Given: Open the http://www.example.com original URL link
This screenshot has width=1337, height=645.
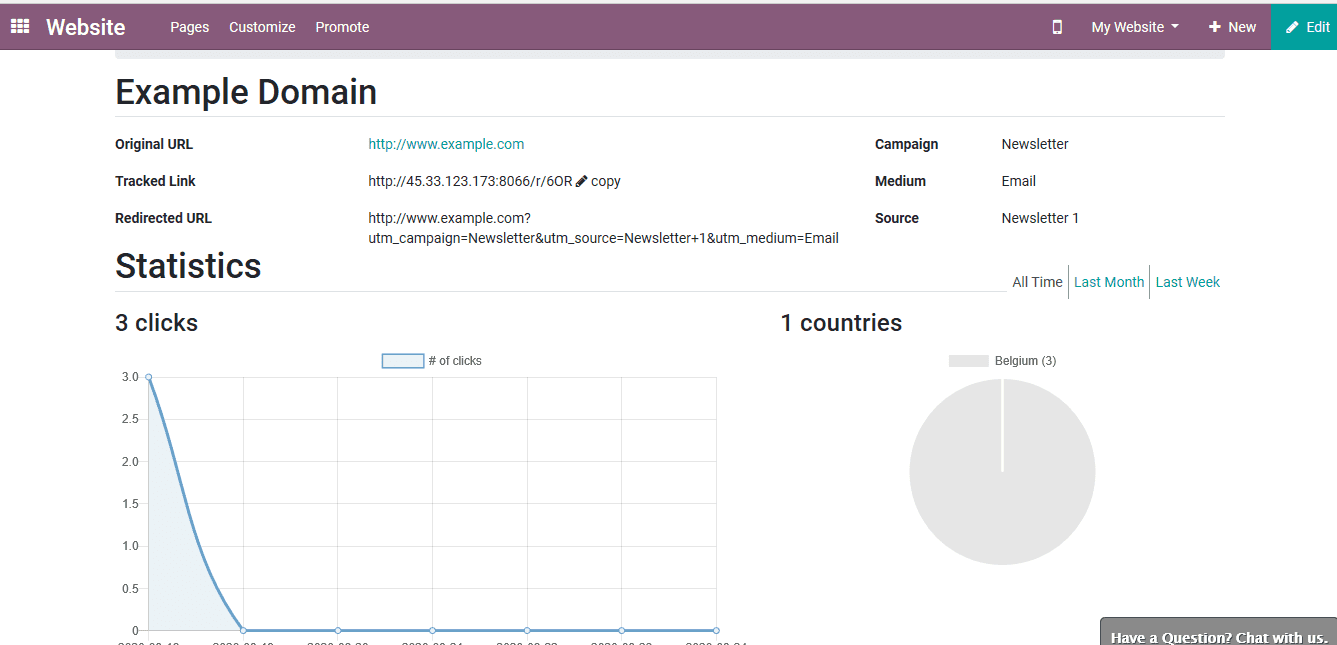Looking at the screenshot, I should tap(446, 144).
